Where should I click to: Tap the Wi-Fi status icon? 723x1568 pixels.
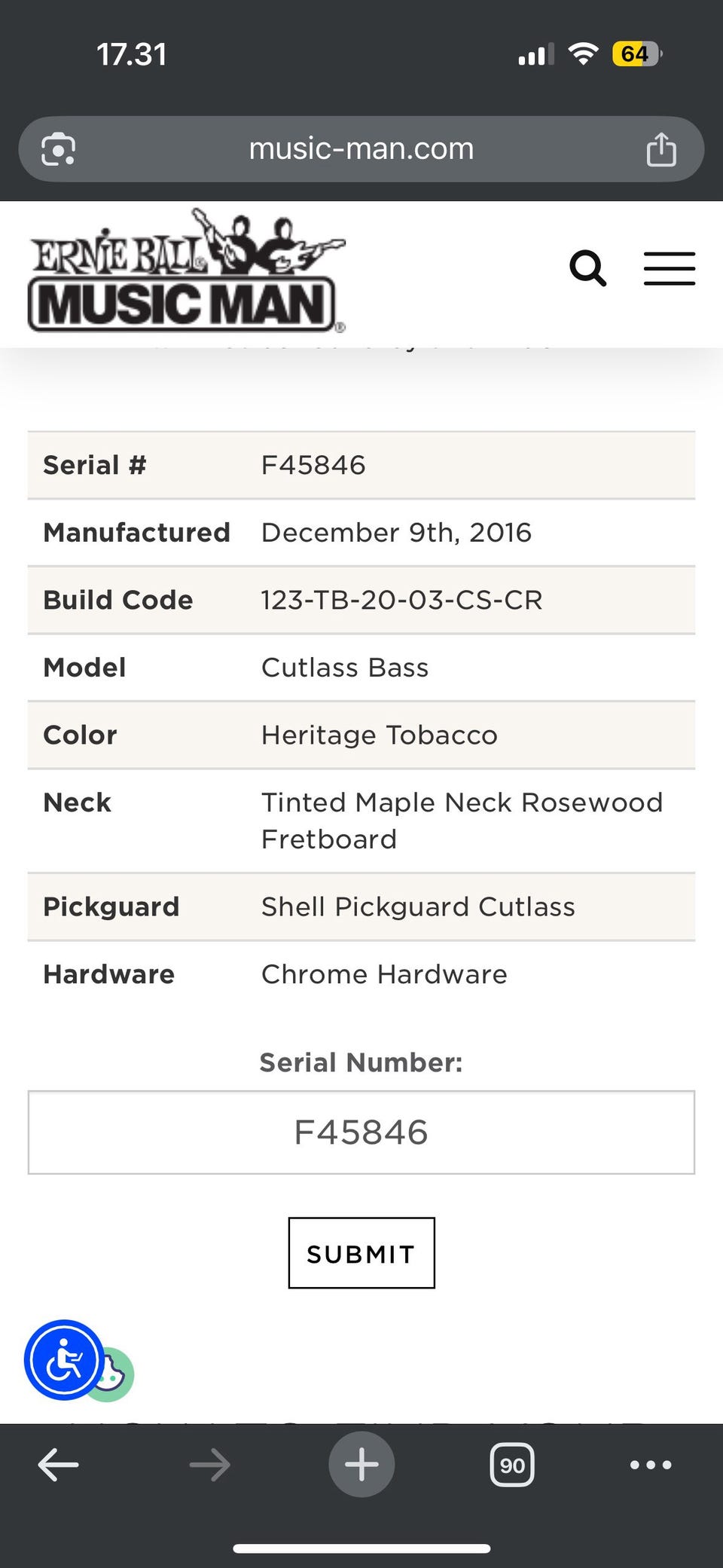pyautogui.click(x=583, y=54)
